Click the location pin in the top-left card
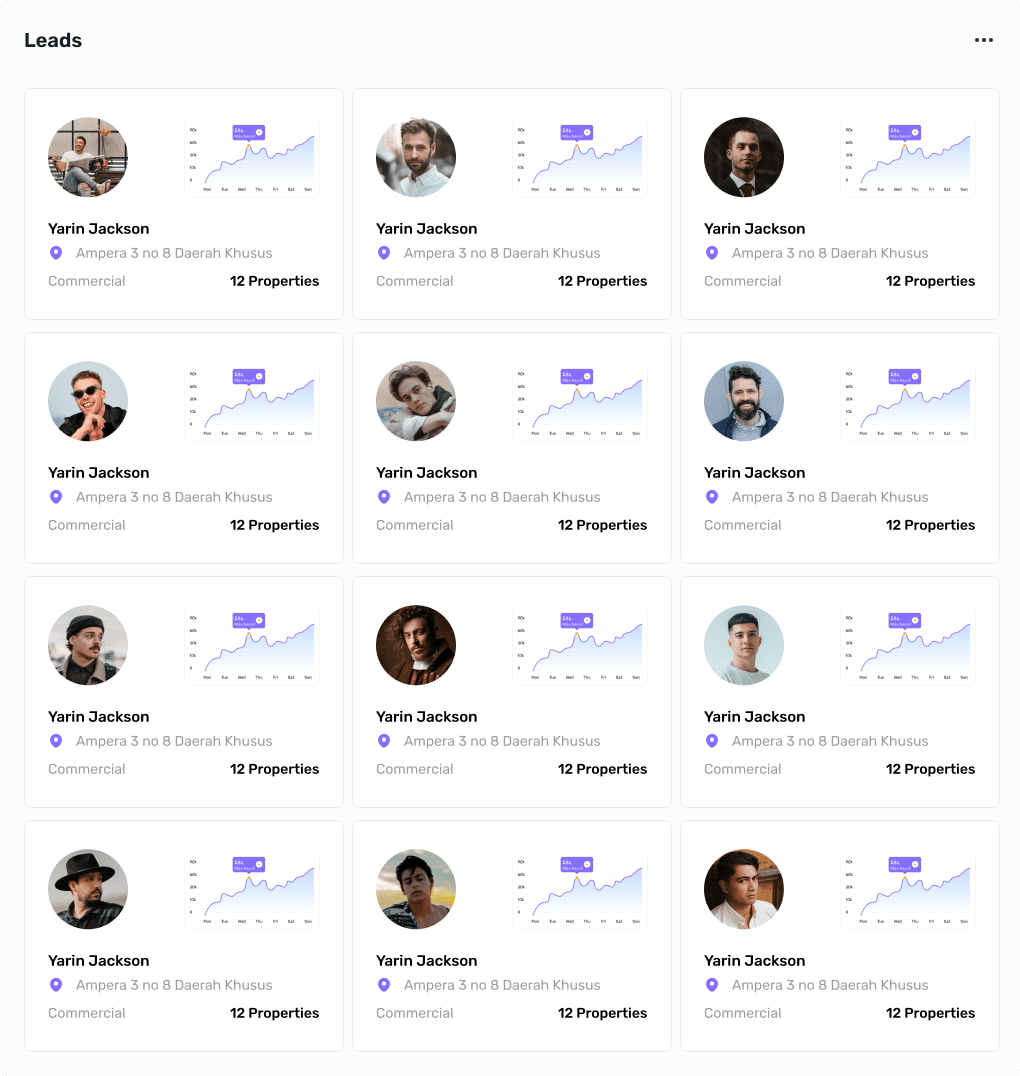 pos(56,253)
